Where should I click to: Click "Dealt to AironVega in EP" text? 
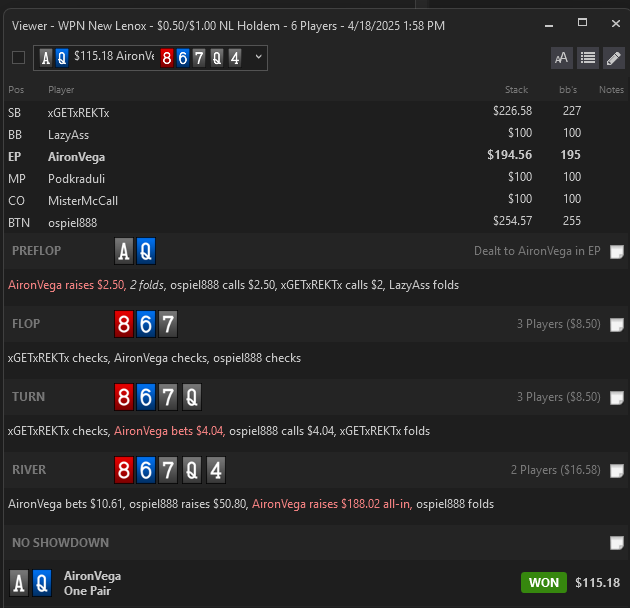click(x=537, y=251)
